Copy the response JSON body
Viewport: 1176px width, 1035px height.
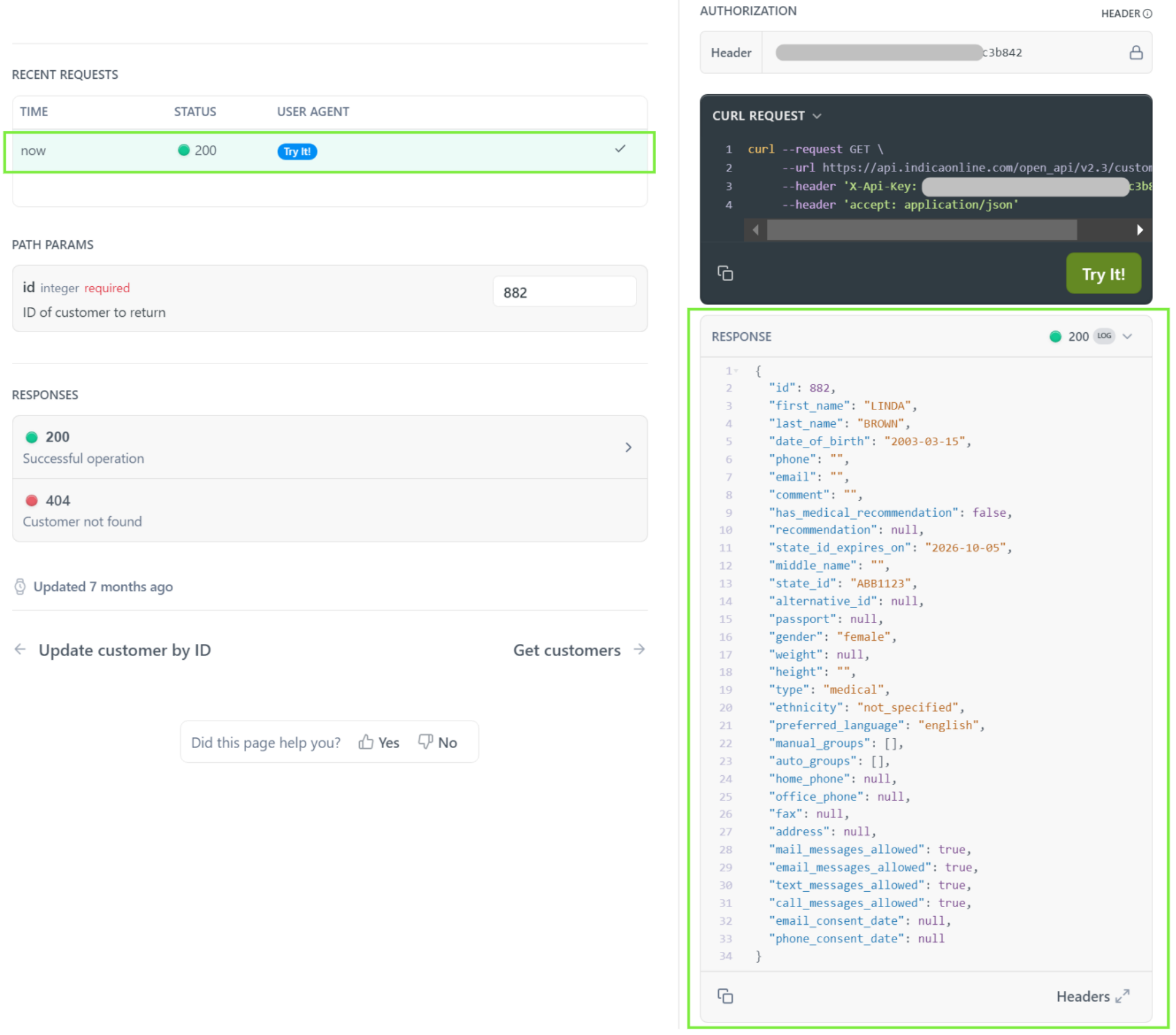(724, 996)
